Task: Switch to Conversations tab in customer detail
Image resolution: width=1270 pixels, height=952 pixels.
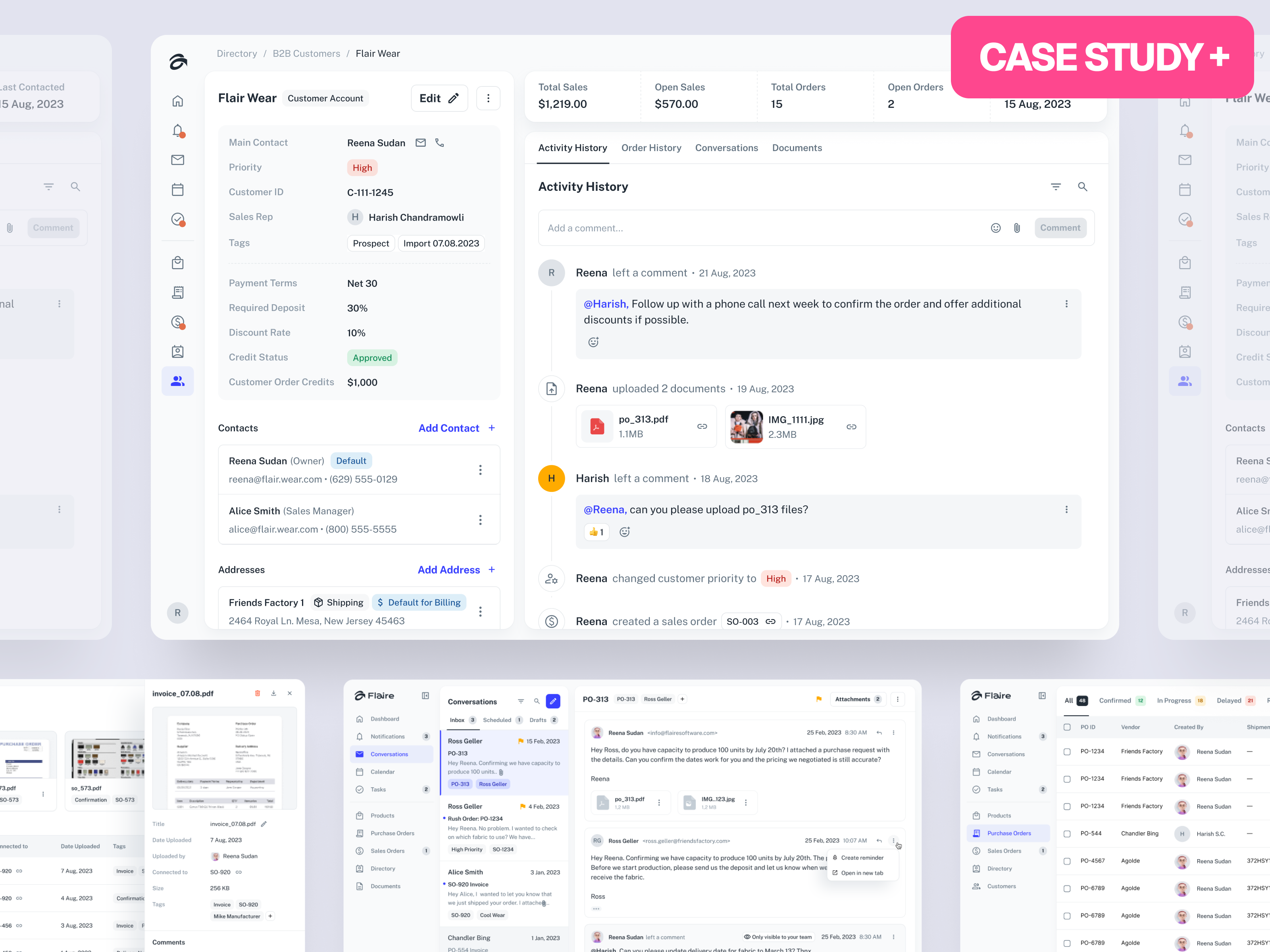Action: coord(726,148)
